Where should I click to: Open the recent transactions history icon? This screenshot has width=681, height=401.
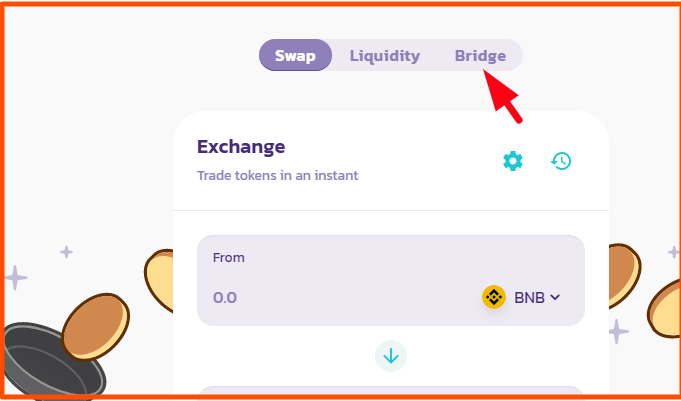(x=561, y=161)
